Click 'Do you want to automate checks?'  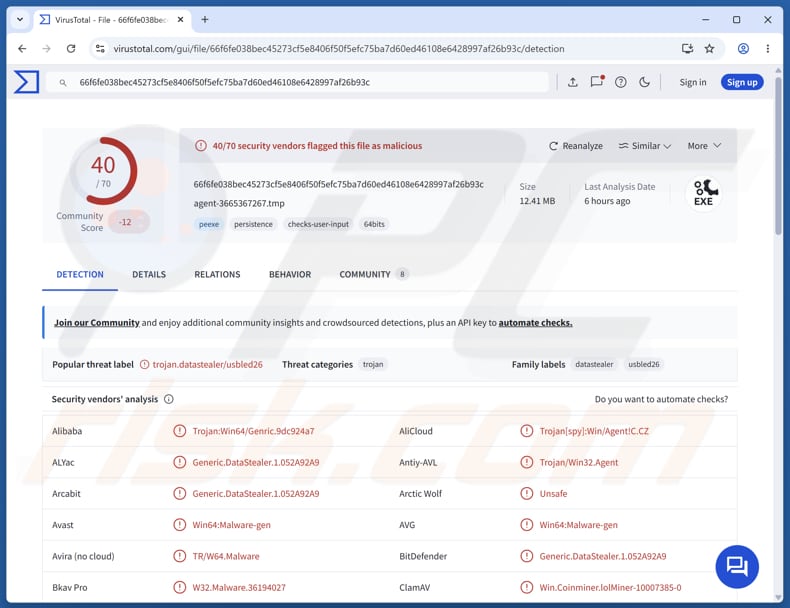click(661, 399)
